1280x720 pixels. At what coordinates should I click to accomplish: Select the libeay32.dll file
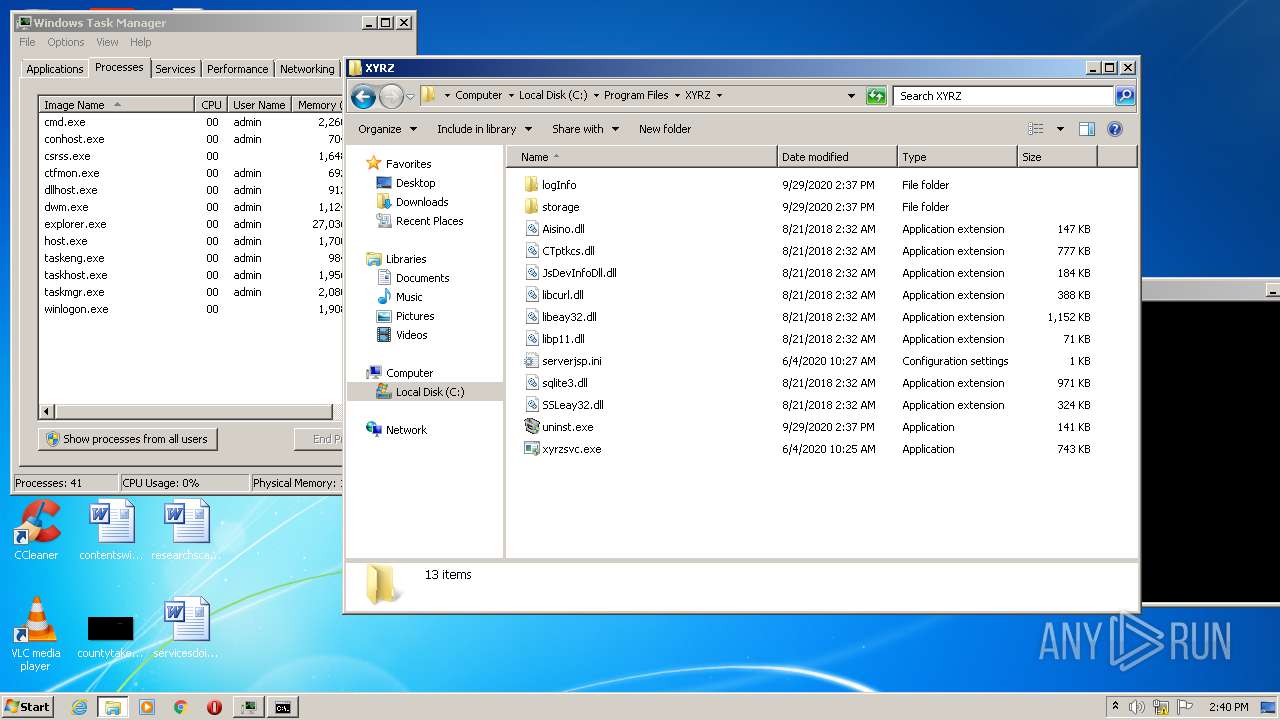[x=569, y=317]
